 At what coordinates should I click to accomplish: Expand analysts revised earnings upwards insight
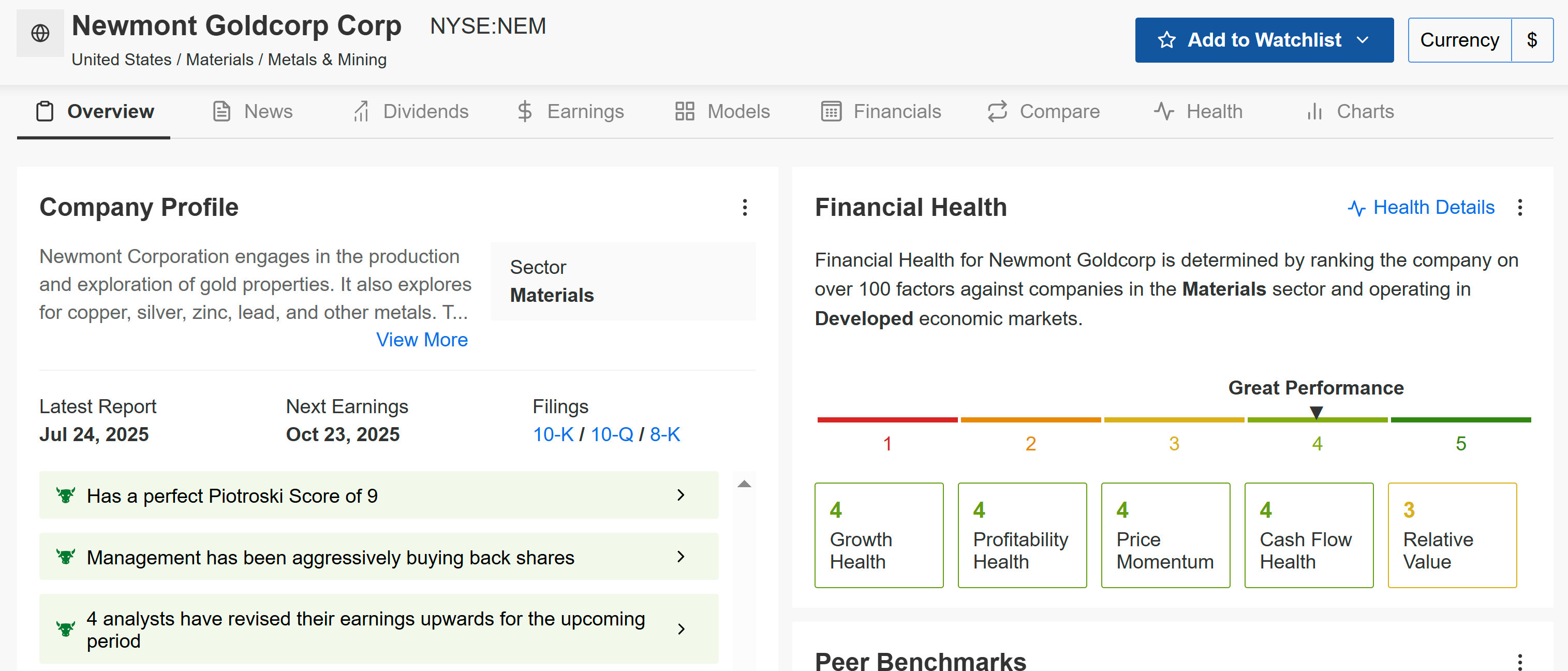coord(681,629)
